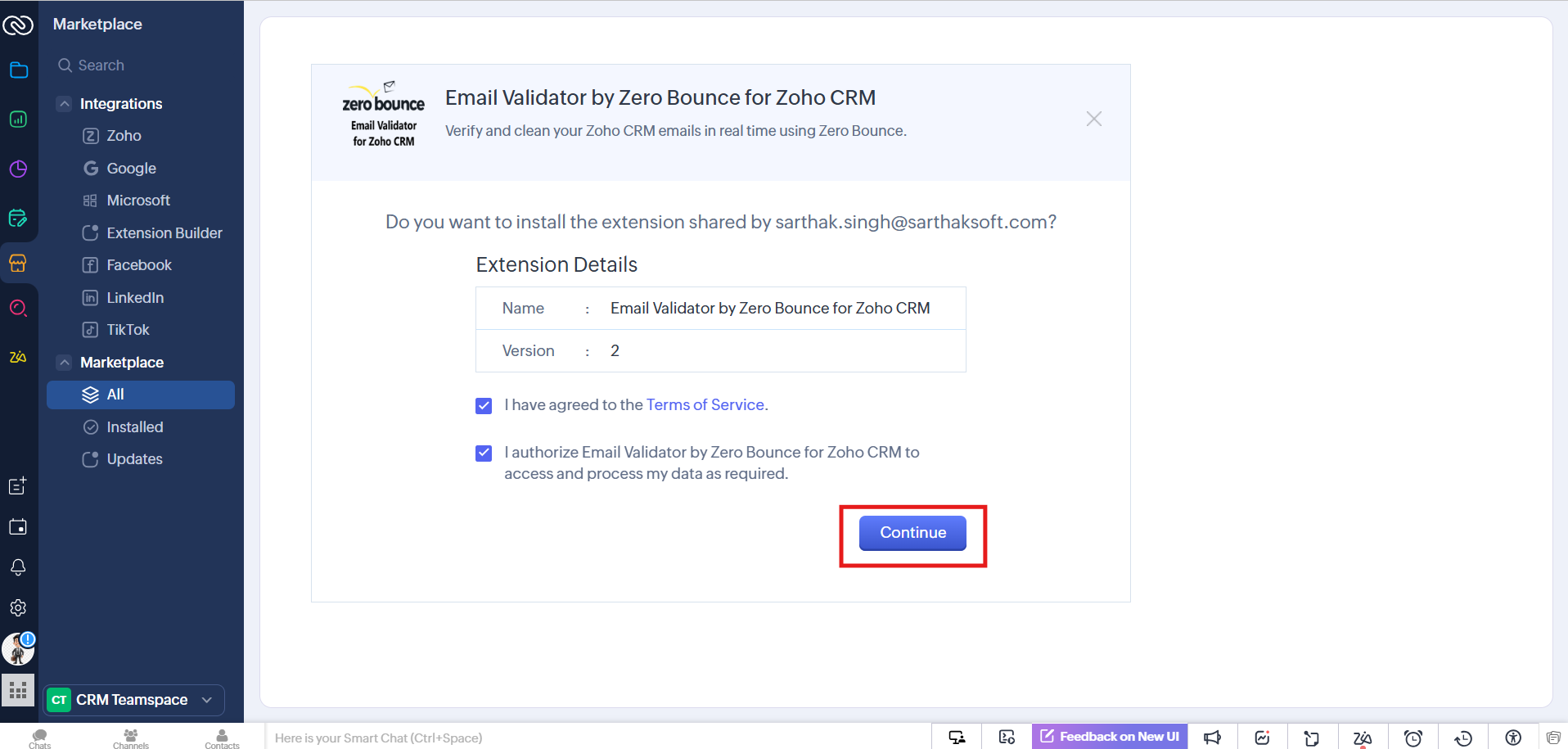Viewport: 1568px width, 749px height.
Task: Select Updates under Marketplace
Action: point(134,459)
